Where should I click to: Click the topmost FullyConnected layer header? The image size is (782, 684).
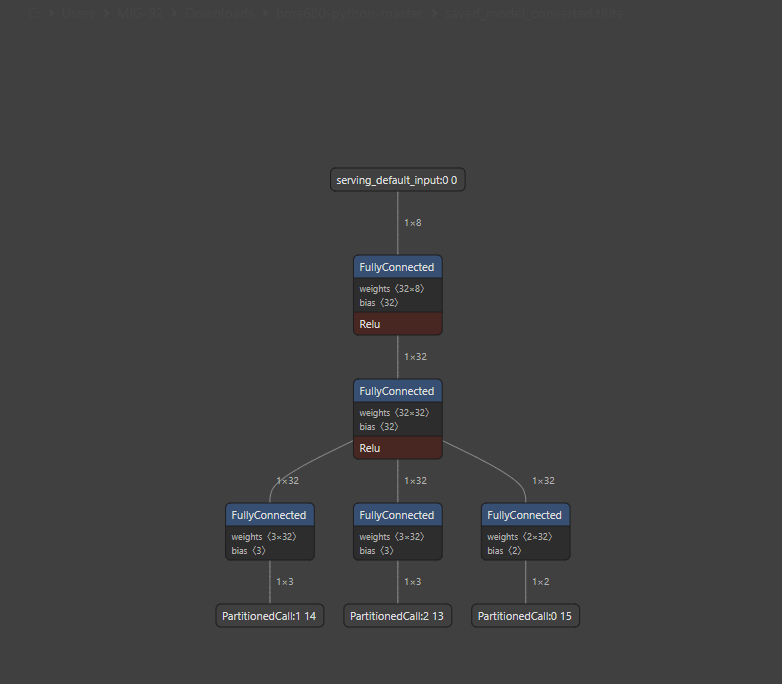coord(397,267)
